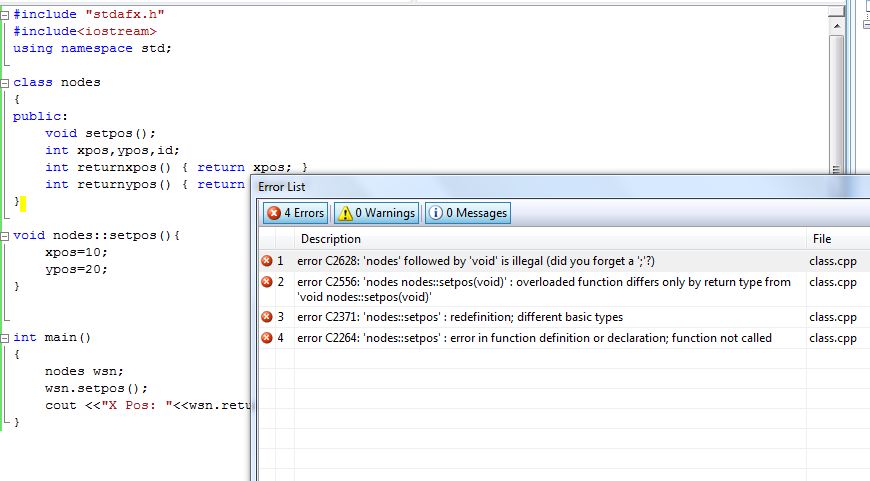870x481 pixels.
Task: Click the red error icon on row 2
Action: (267, 282)
